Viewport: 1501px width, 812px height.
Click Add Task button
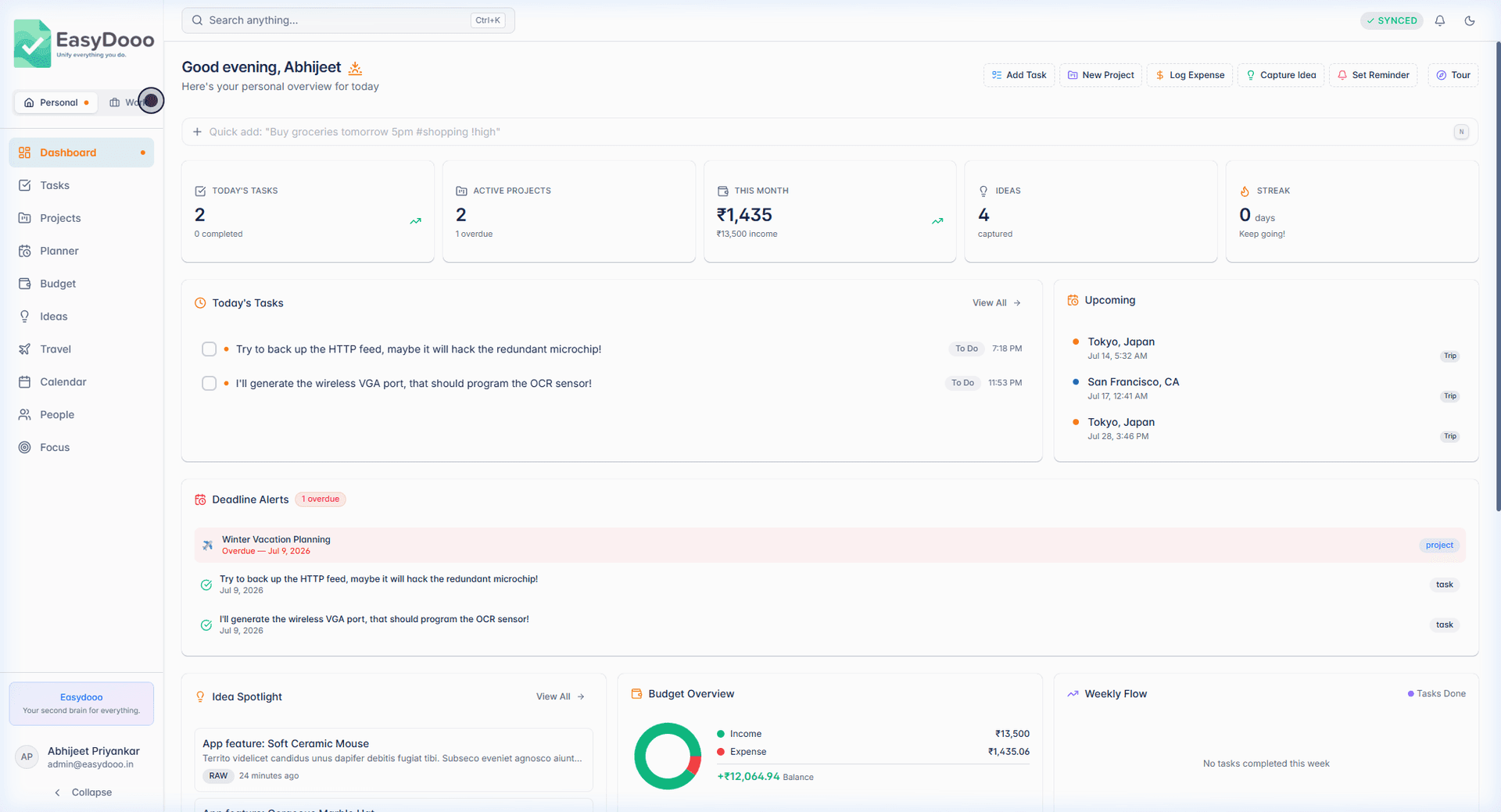[1019, 75]
